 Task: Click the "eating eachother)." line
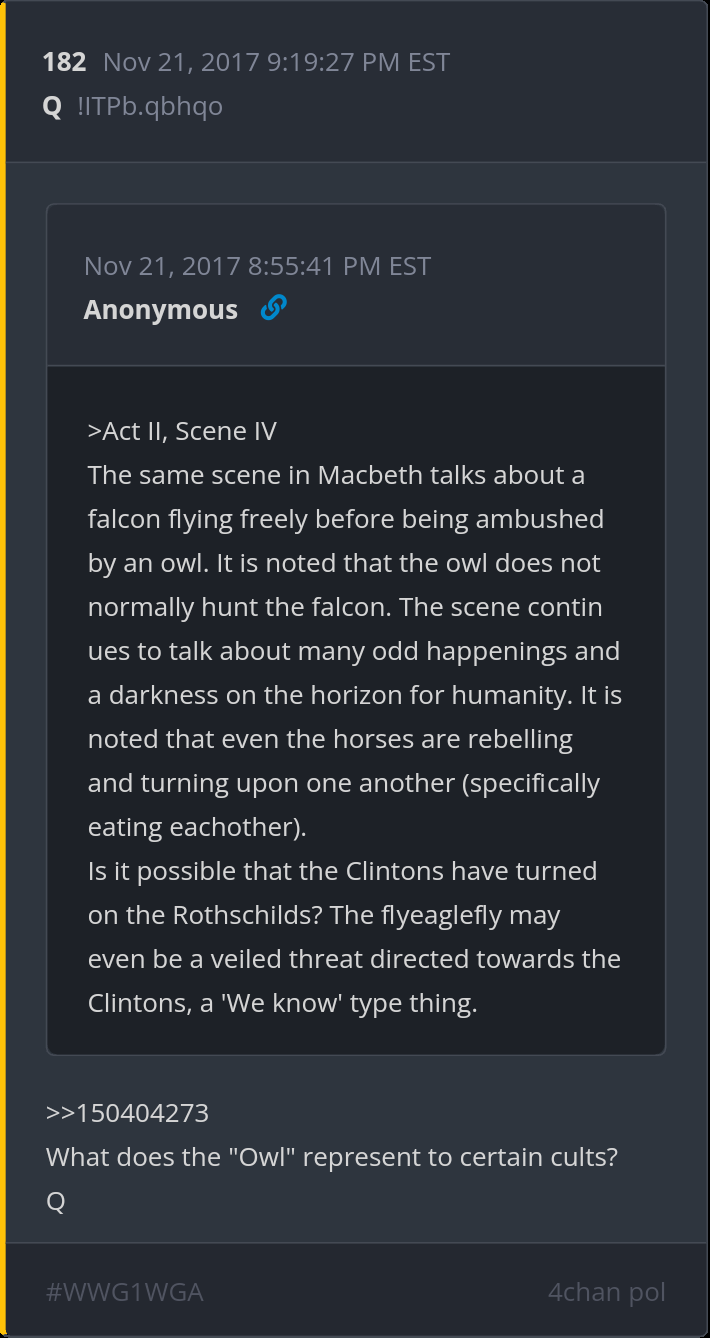[197, 827]
